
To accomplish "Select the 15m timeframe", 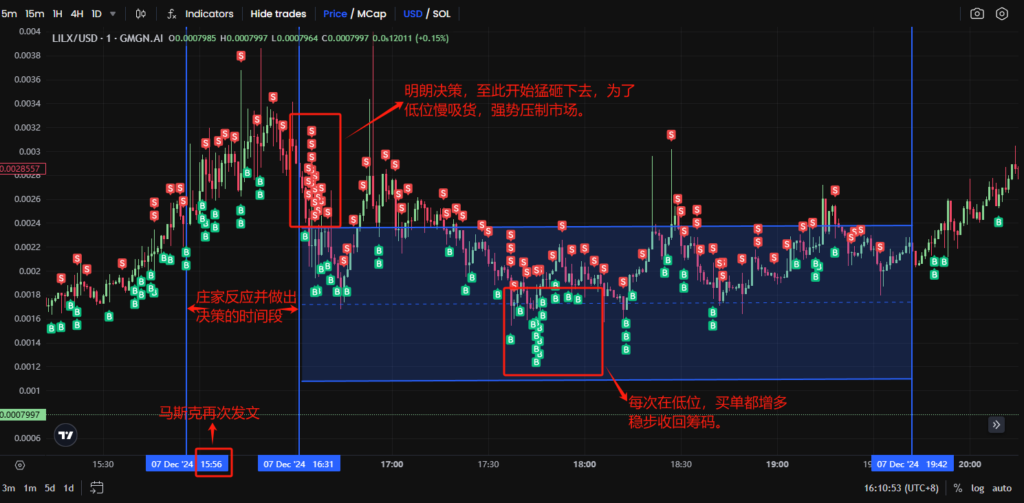I will 33,14.
